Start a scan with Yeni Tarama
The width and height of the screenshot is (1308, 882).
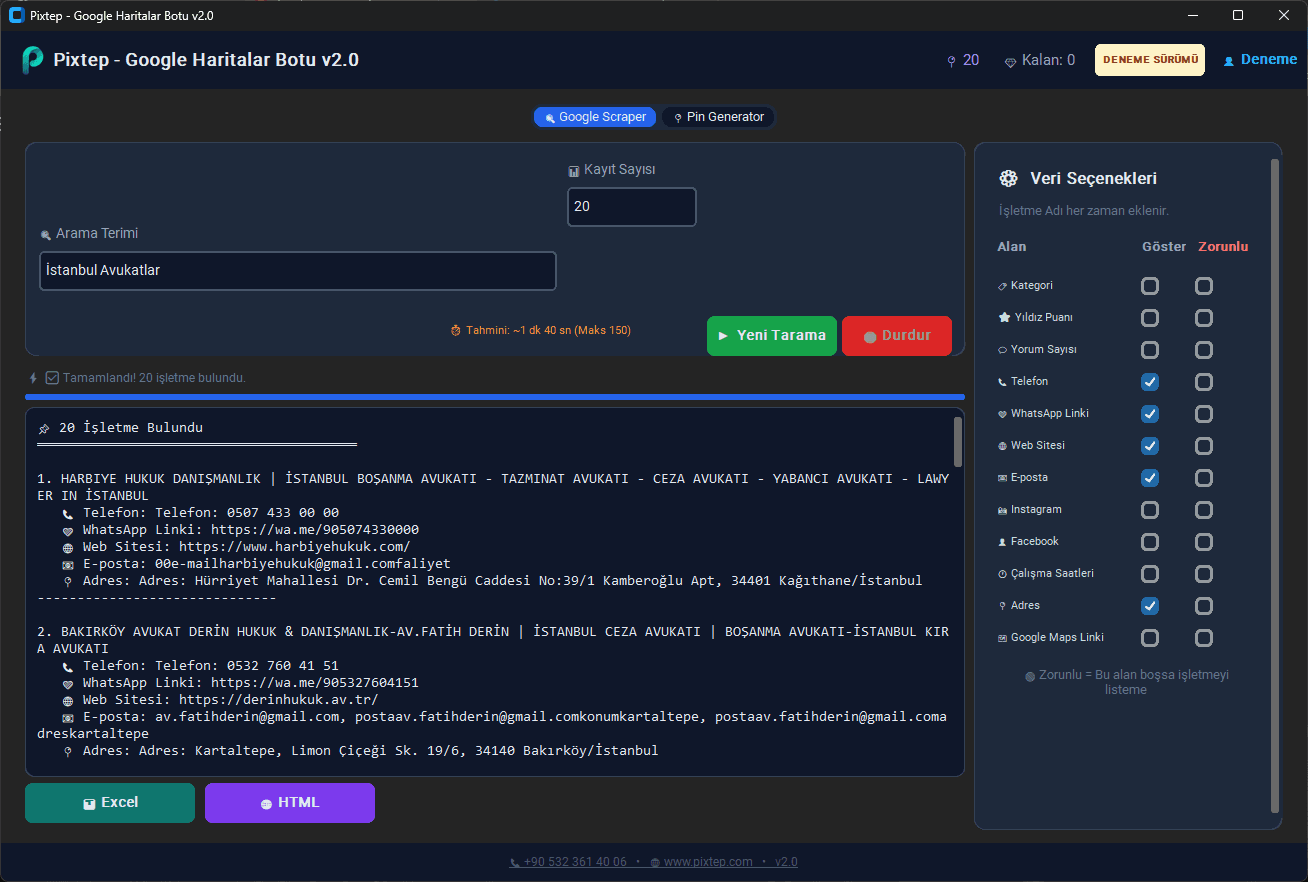click(772, 336)
